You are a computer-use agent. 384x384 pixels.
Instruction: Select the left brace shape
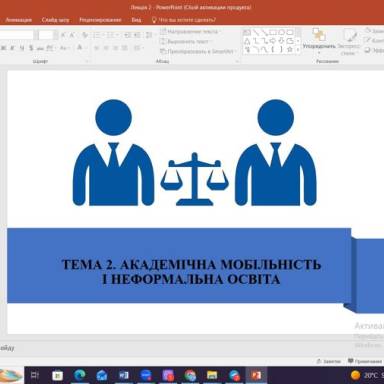point(273,49)
